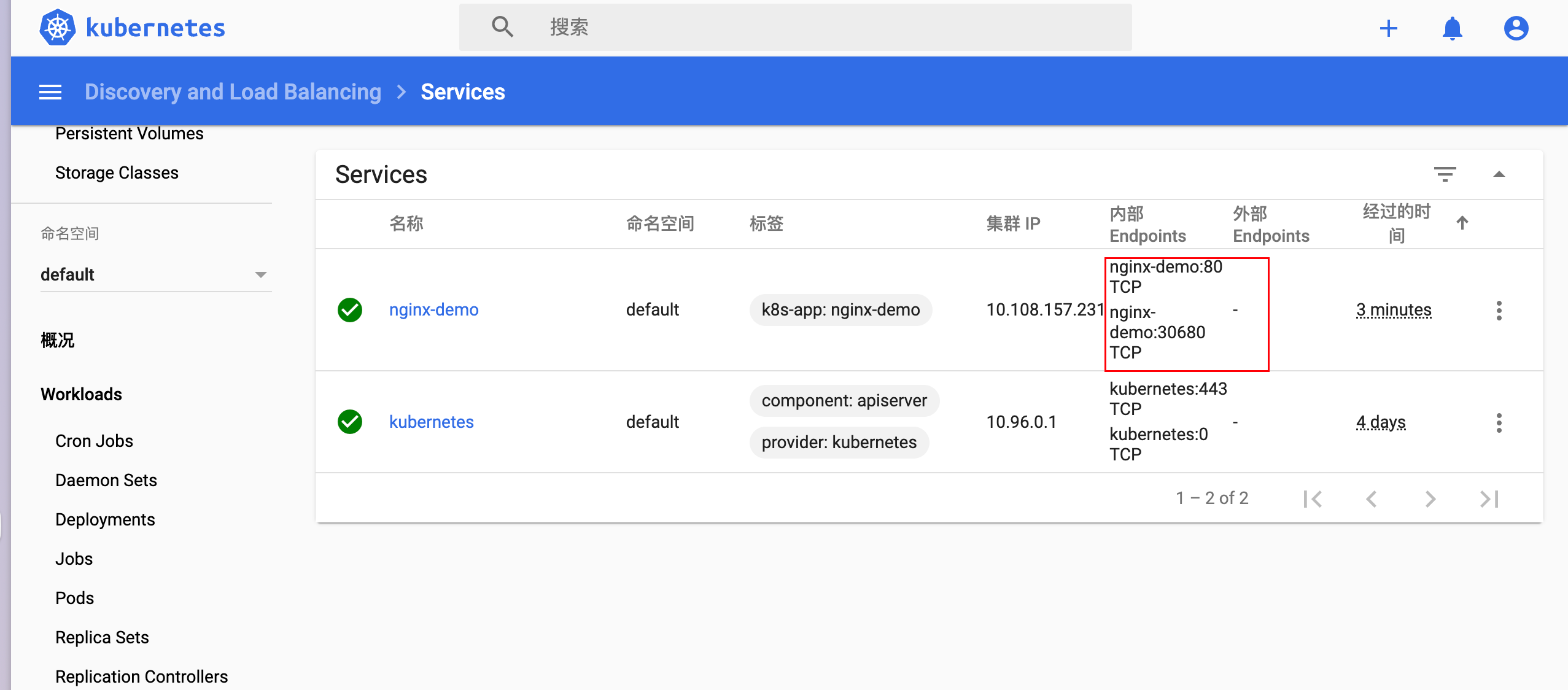Click Services breadcrumb

tap(463, 92)
